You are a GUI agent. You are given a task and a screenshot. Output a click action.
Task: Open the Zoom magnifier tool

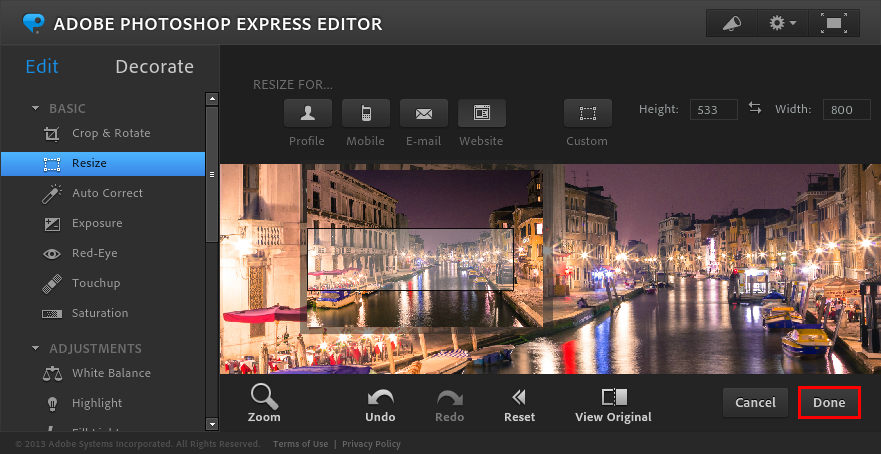(264, 403)
